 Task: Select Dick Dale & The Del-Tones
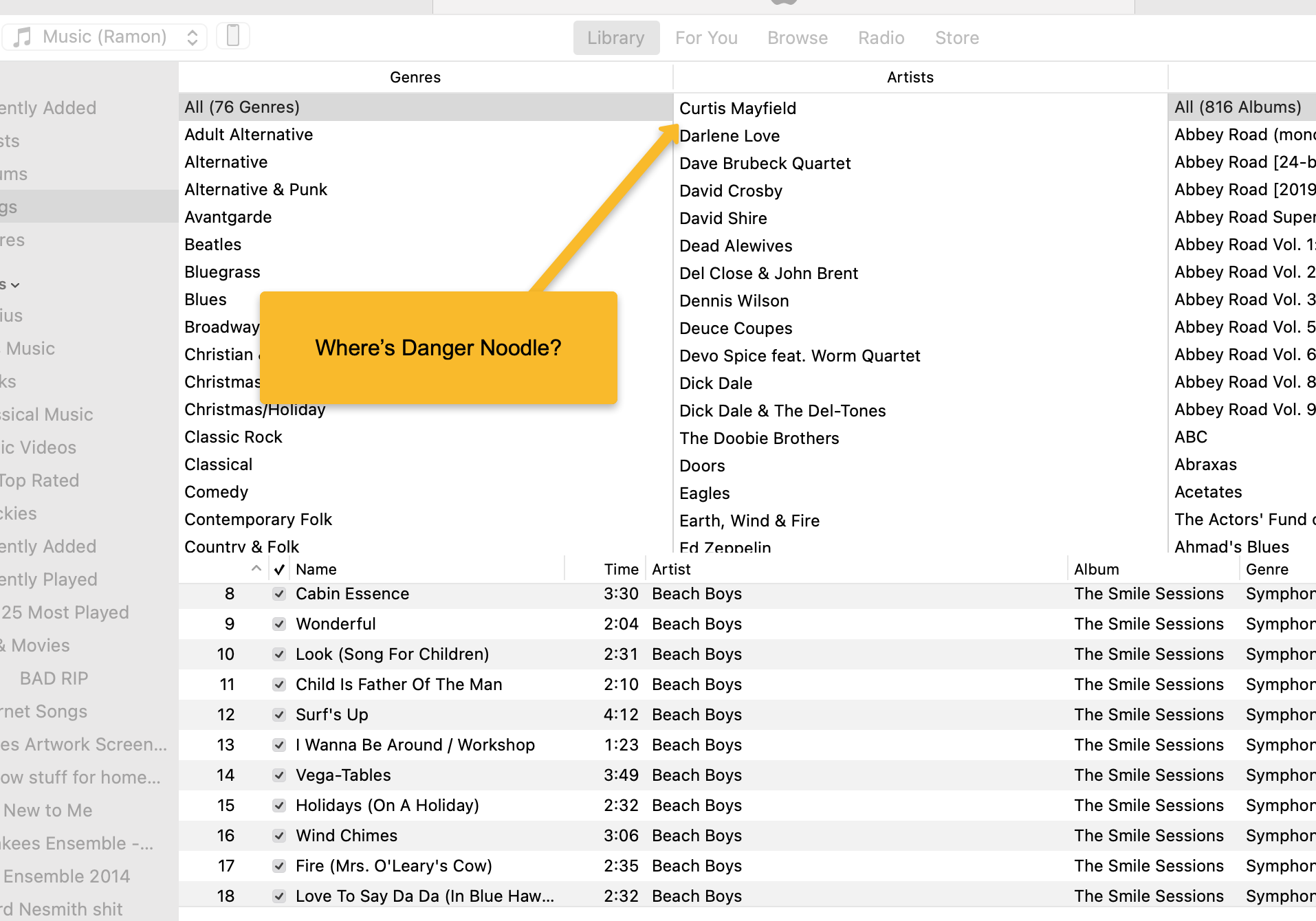(921, 411)
